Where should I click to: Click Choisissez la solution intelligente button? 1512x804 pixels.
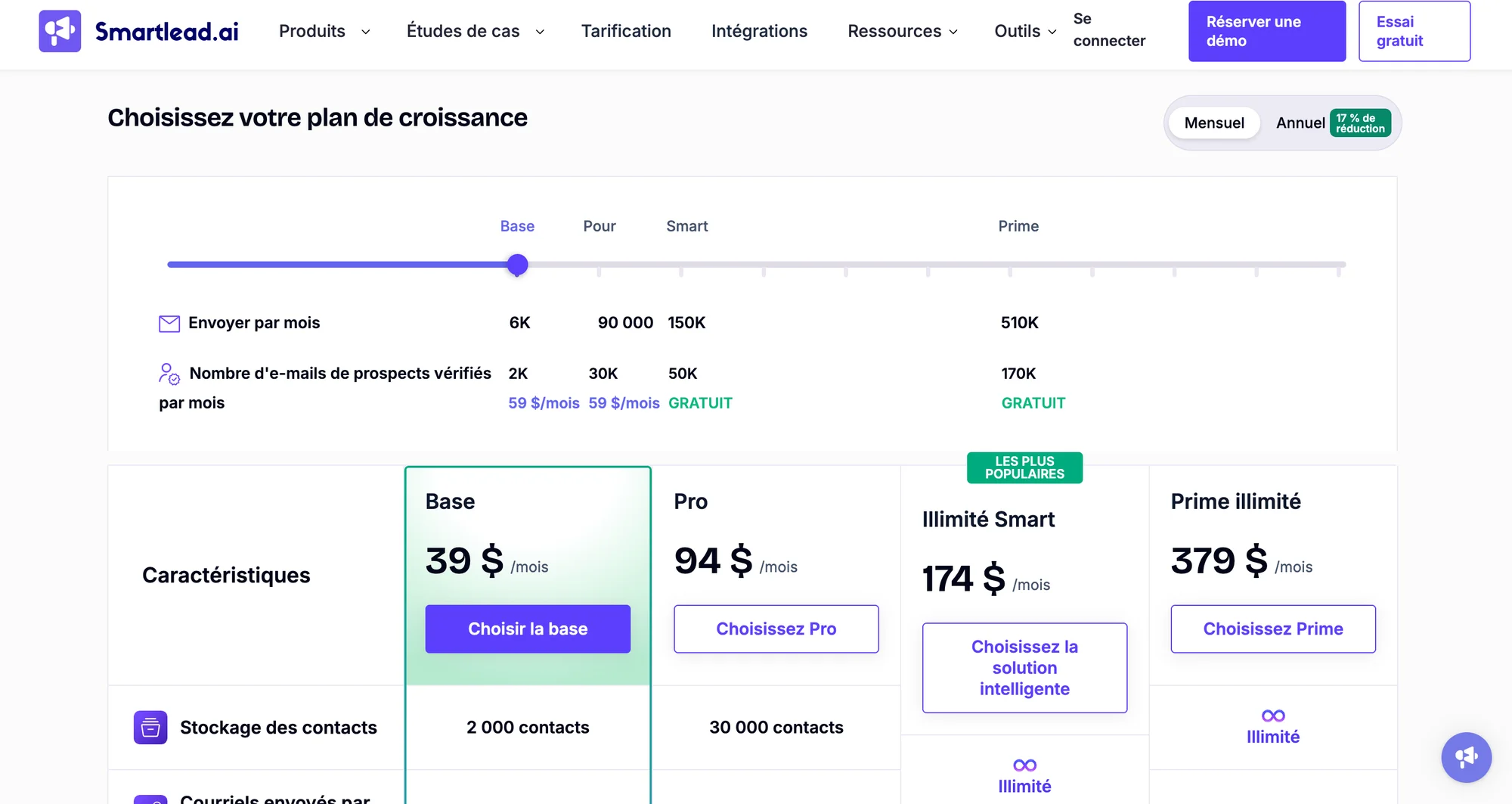[x=1024, y=668]
